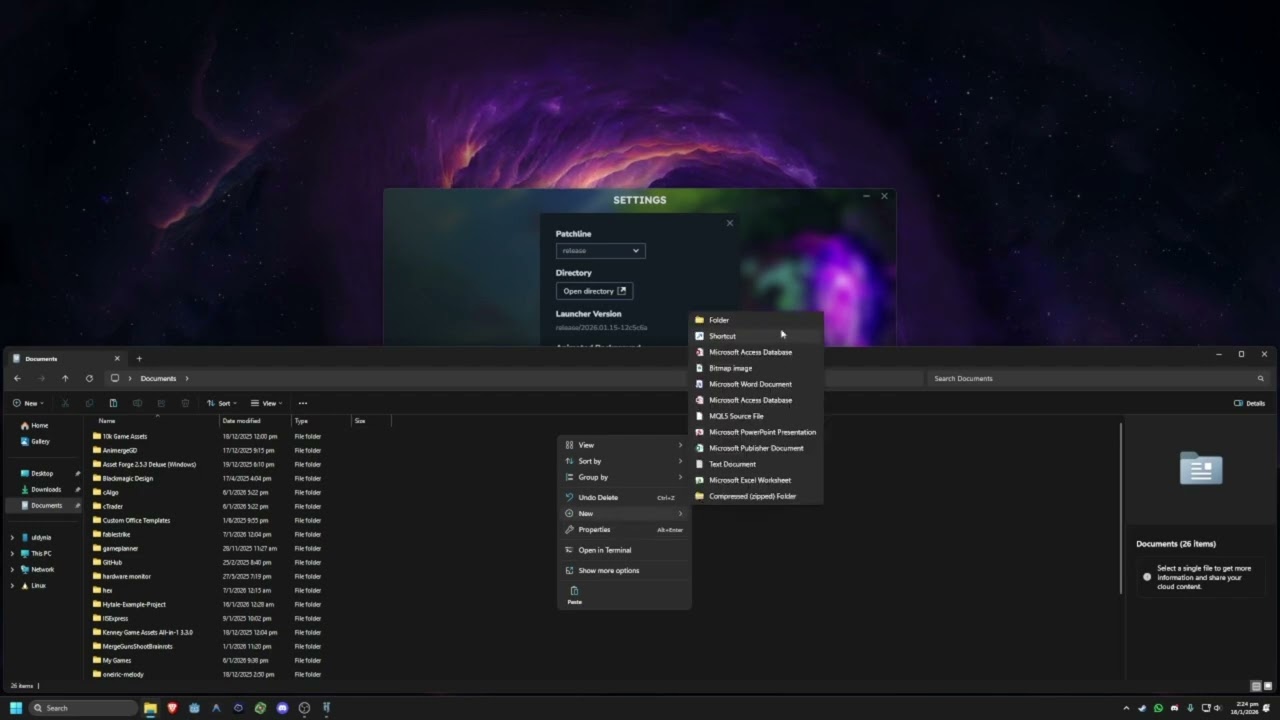The image size is (1280, 720).
Task: Click the Up arrow navigation button
Action: [x=65, y=379]
